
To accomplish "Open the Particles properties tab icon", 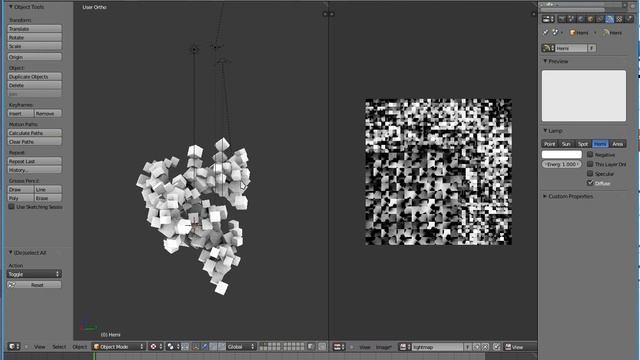I will click(x=629, y=19).
